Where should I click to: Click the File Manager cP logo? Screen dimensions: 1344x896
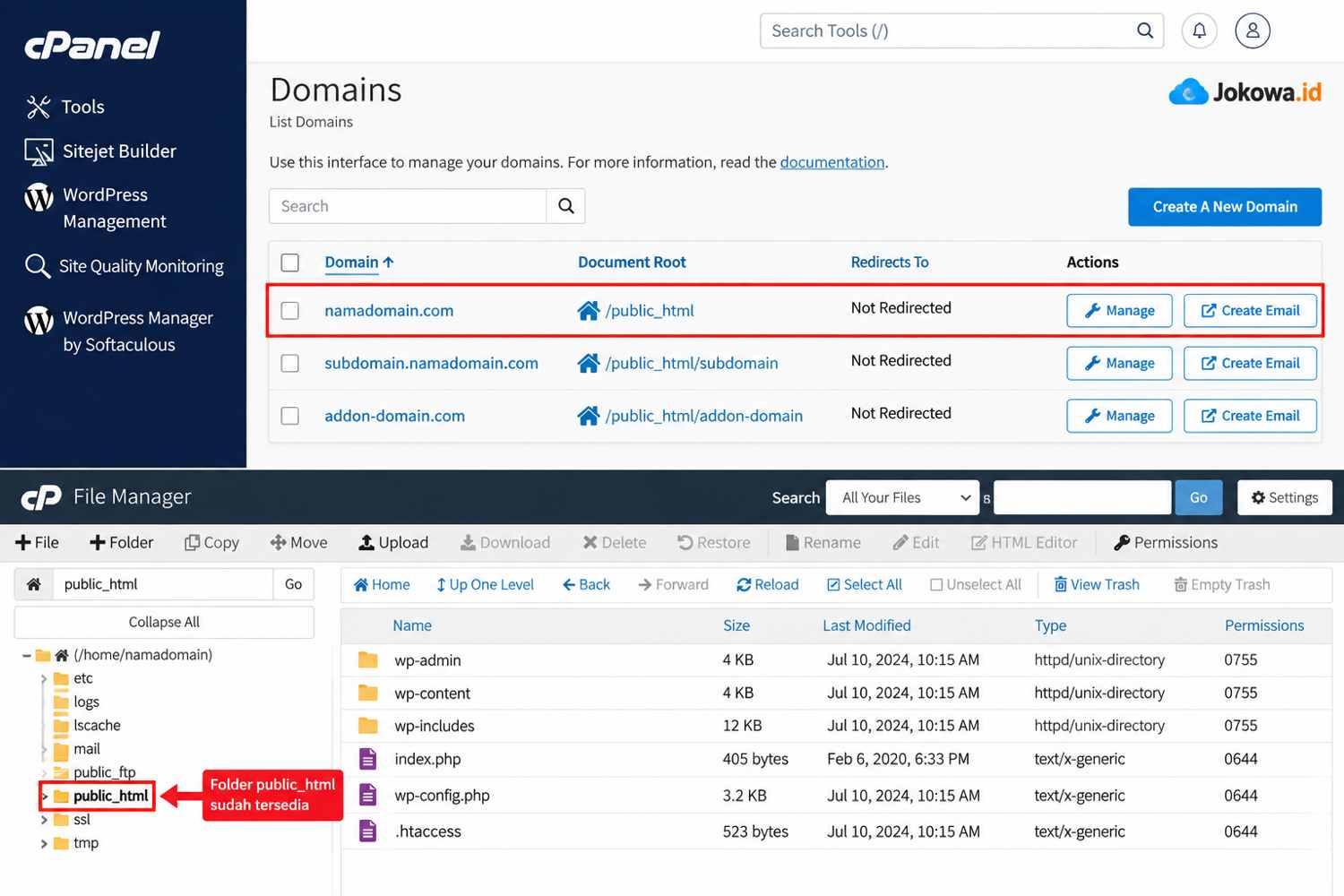[41, 497]
